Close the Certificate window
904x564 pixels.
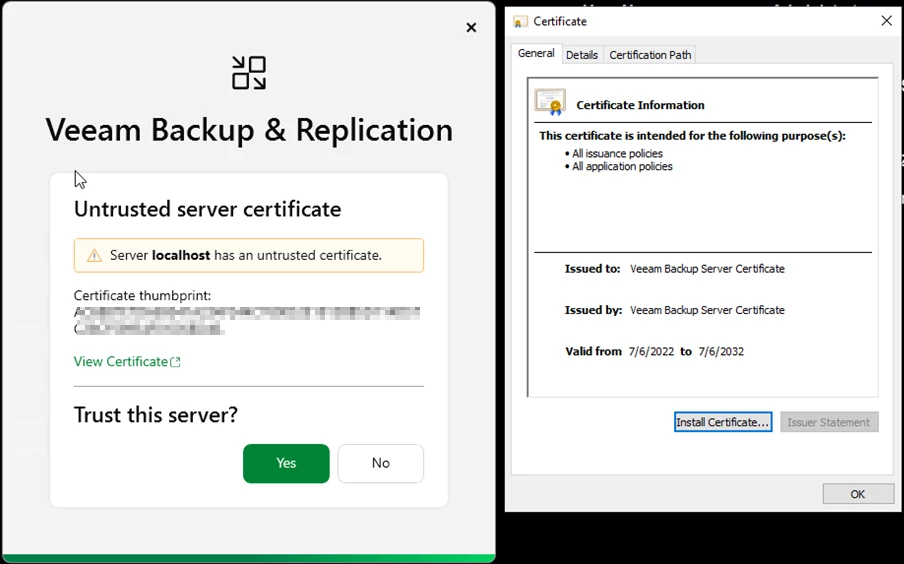click(x=886, y=21)
